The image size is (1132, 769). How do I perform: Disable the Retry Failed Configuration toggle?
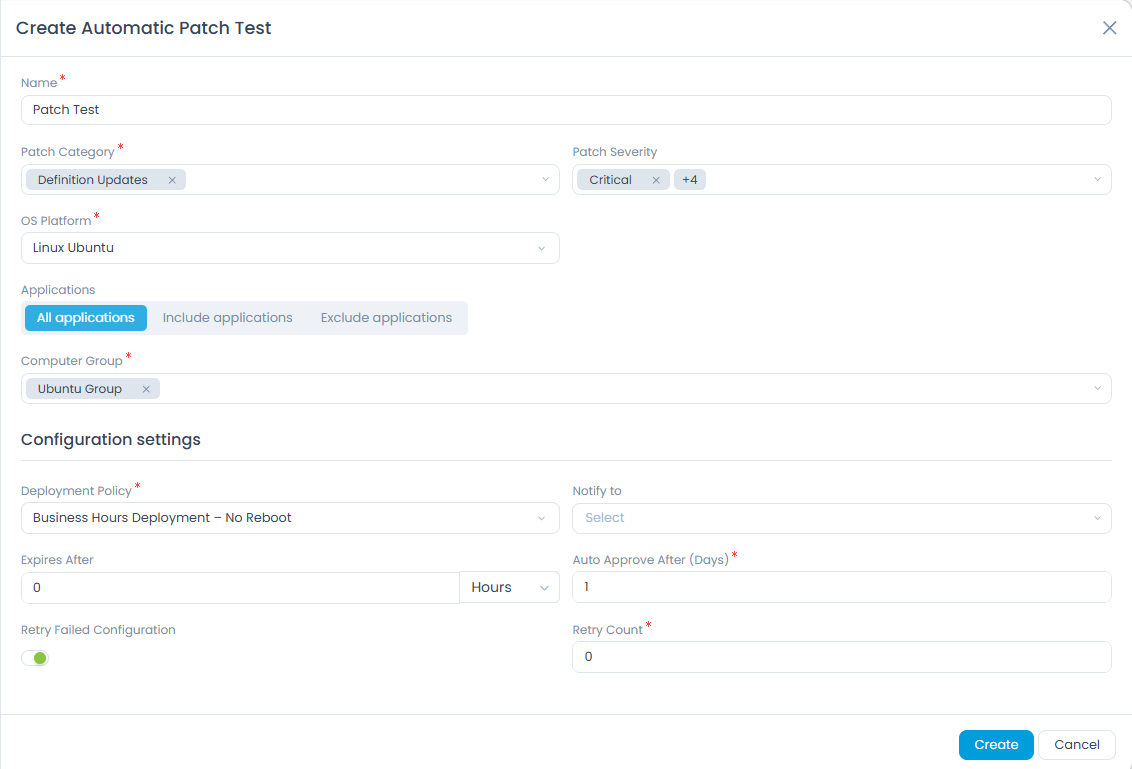click(35, 658)
